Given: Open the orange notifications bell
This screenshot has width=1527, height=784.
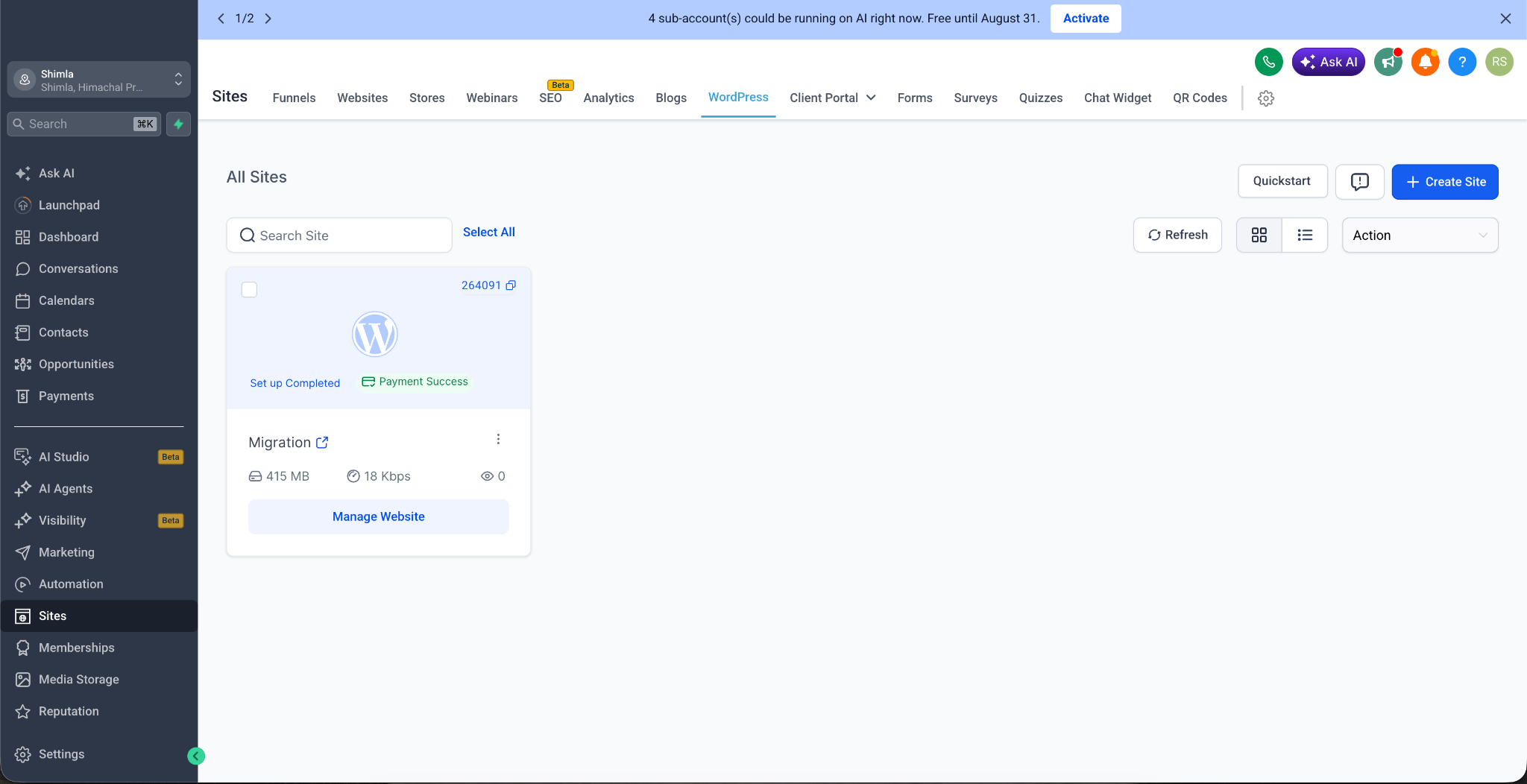Looking at the screenshot, I should click(1425, 62).
